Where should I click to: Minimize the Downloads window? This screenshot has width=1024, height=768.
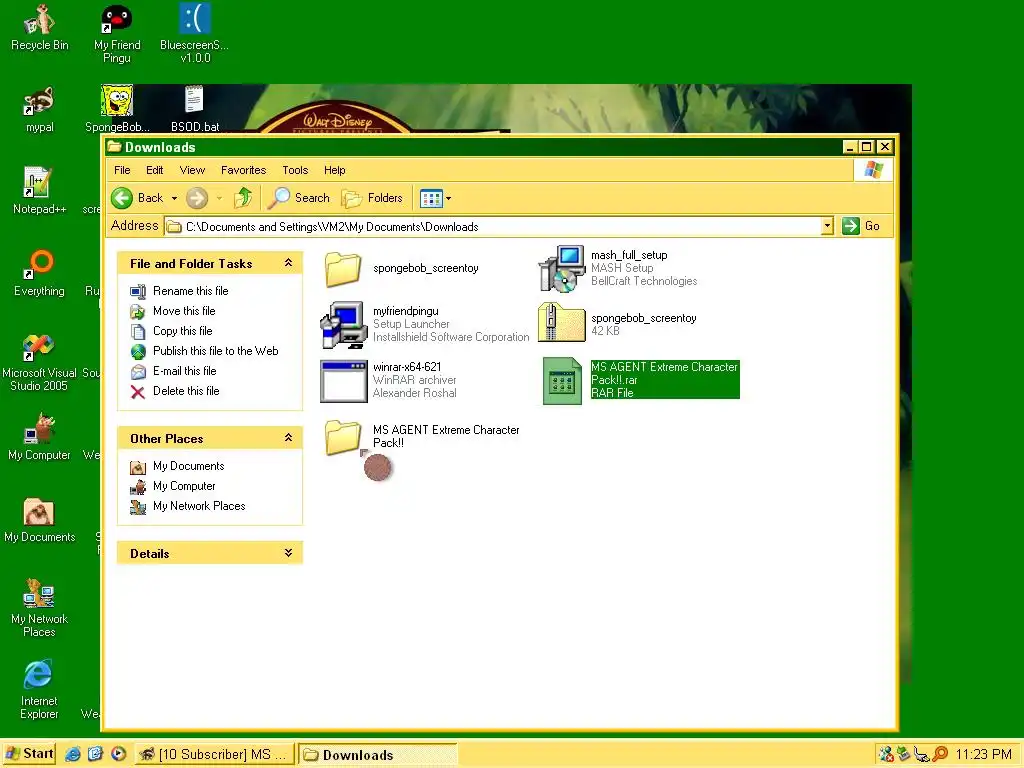[849, 147]
